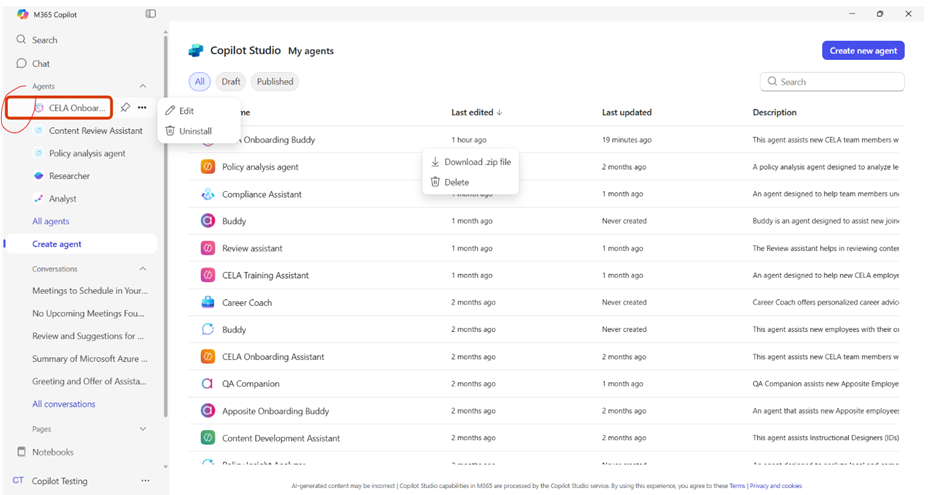Click Create new agent button
This screenshot has height=495, width=940.
pos(863,50)
